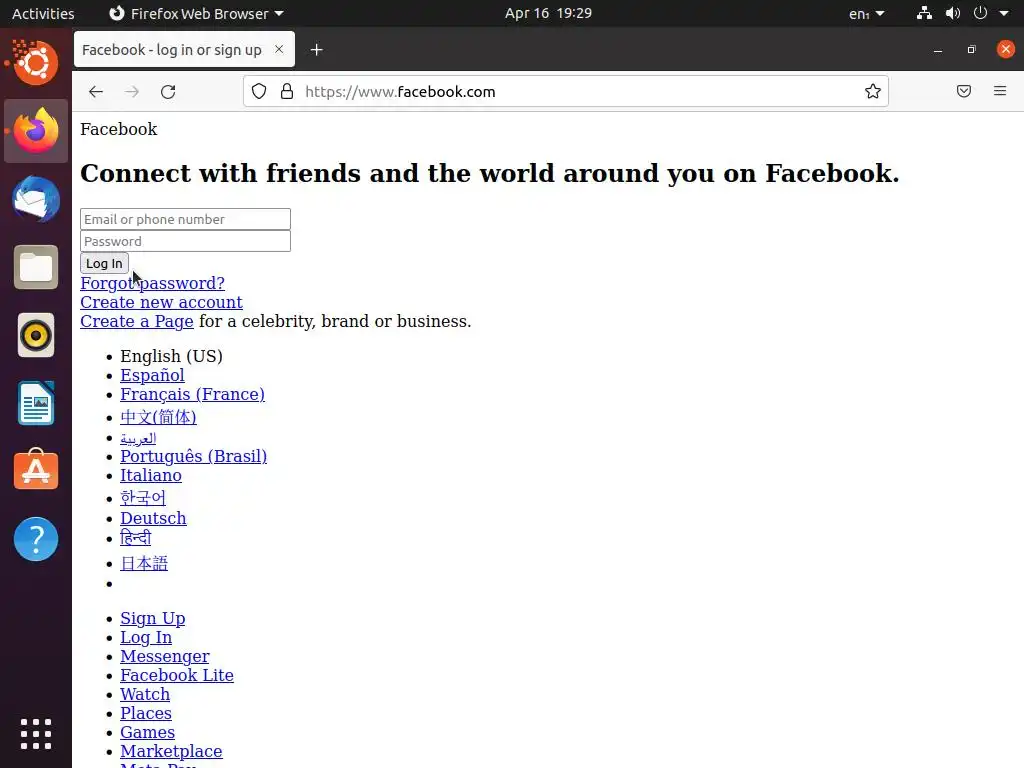Open the Marketplace link
Viewport: 1024px width, 768px height.
click(171, 751)
